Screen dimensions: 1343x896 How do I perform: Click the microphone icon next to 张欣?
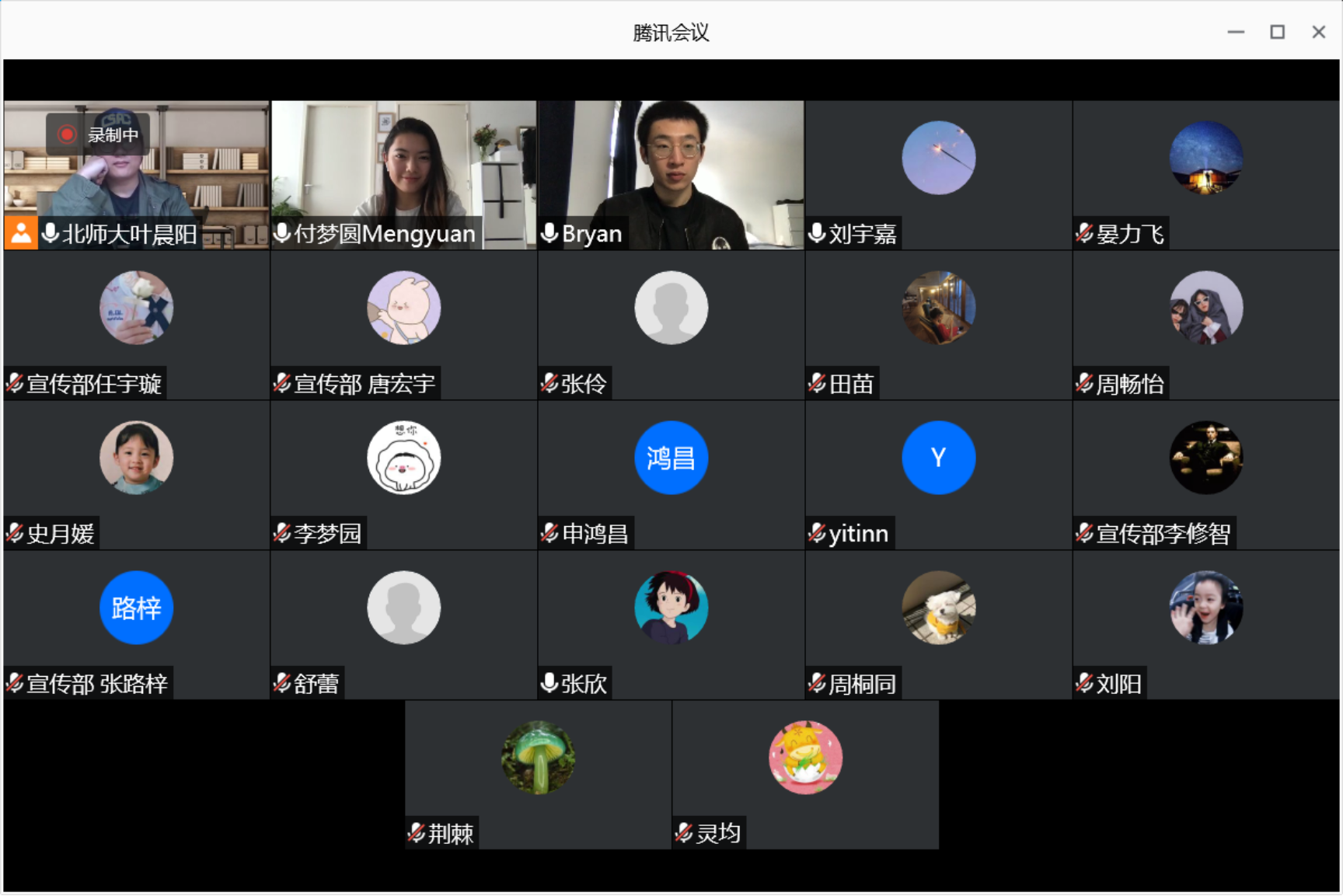pyautogui.click(x=549, y=683)
